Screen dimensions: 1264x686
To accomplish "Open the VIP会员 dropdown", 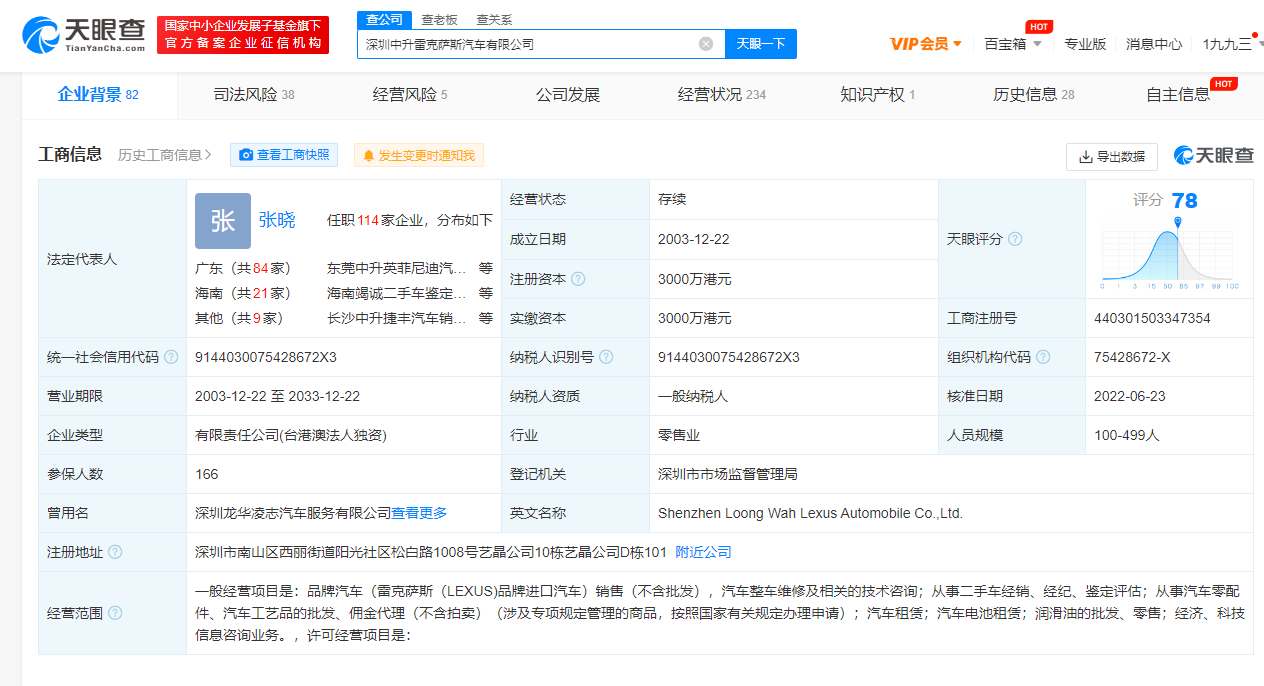I will coord(926,44).
